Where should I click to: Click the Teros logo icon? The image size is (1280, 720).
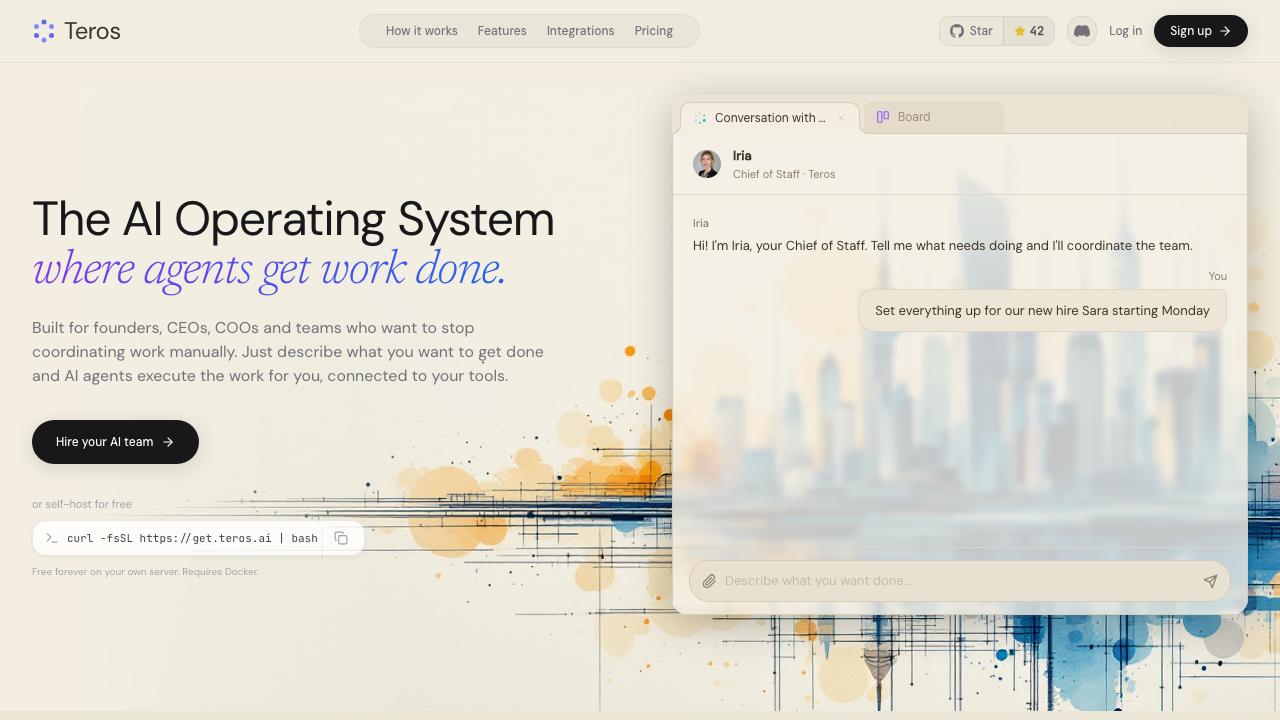[x=44, y=31]
